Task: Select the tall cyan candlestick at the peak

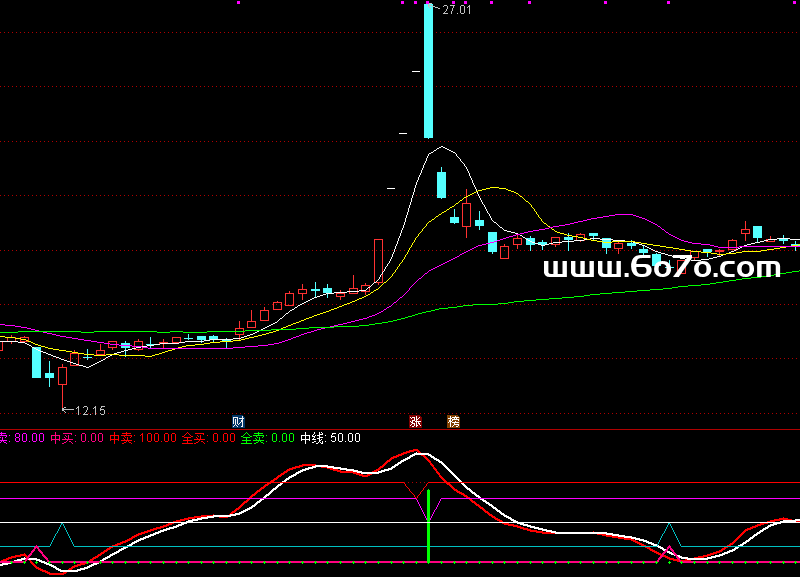Action: (429, 71)
